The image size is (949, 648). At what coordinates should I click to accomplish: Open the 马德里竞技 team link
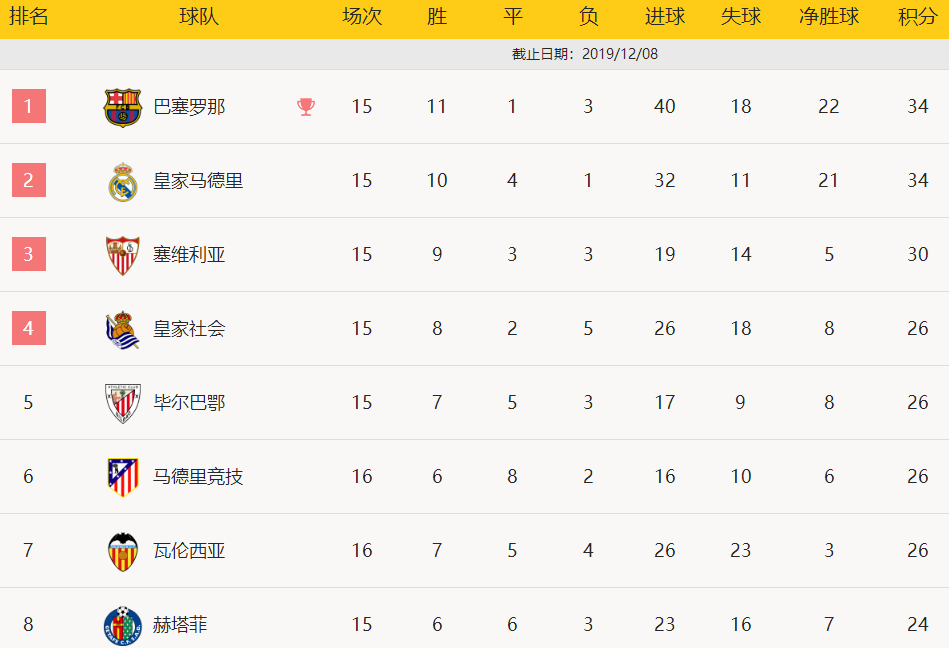(198, 477)
